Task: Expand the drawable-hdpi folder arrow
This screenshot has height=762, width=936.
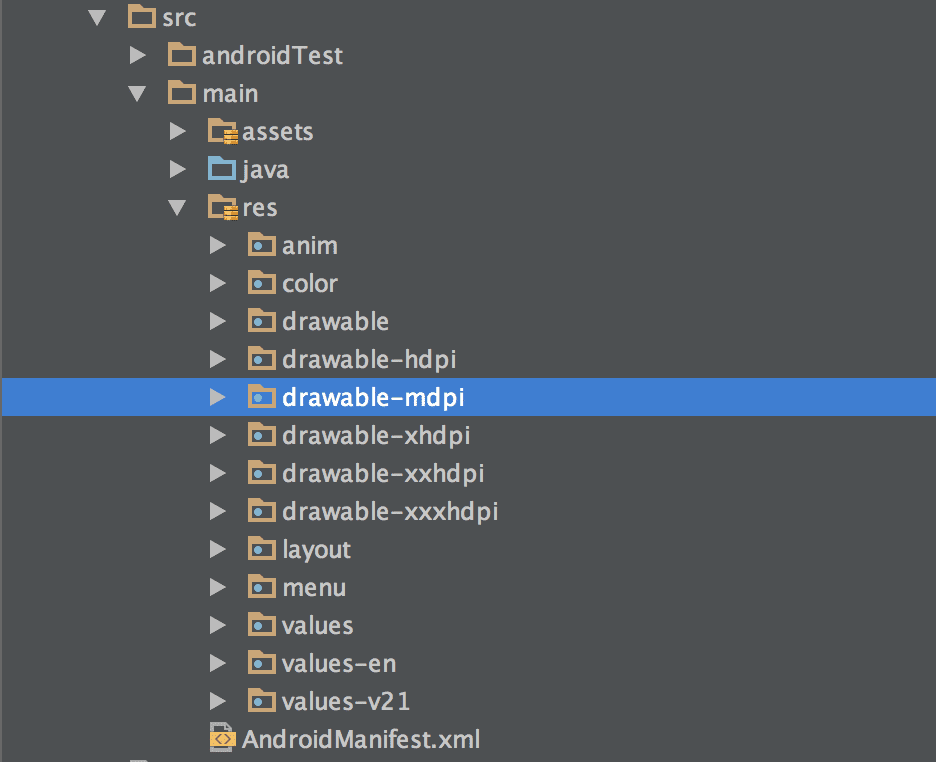Action: pyautogui.click(x=217, y=359)
